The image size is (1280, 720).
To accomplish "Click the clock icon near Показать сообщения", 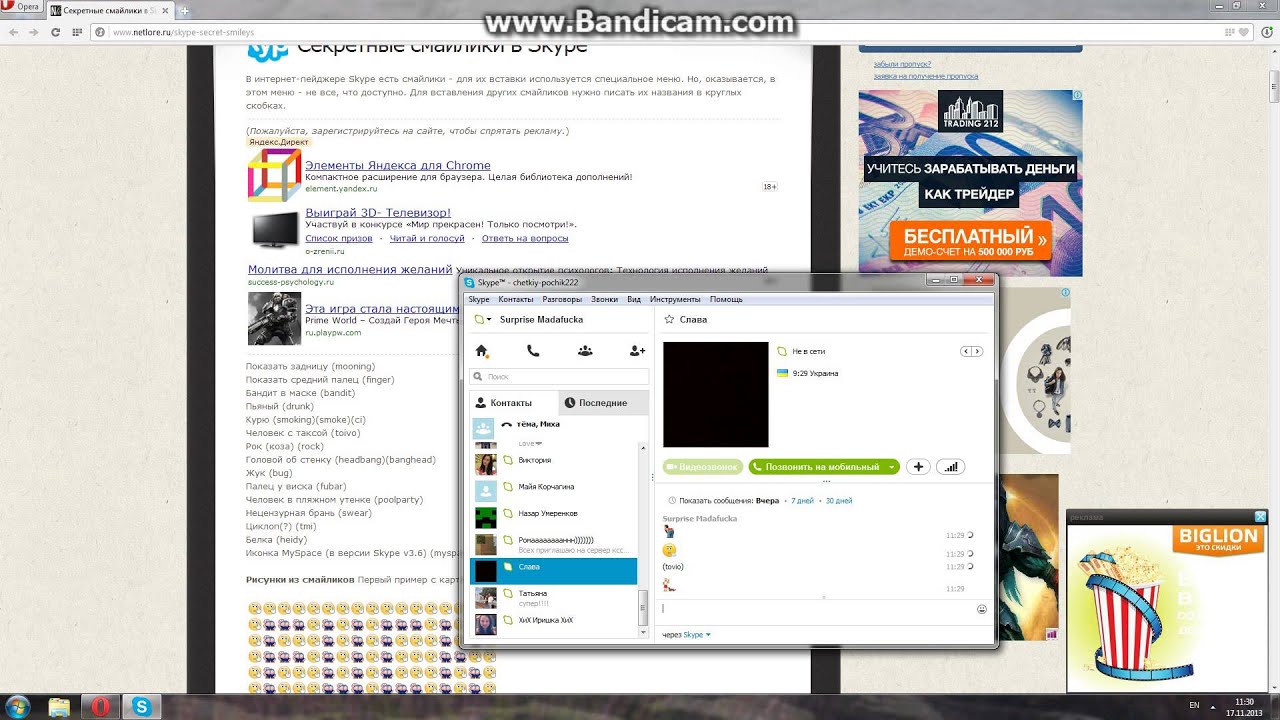I will coord(671,500).
